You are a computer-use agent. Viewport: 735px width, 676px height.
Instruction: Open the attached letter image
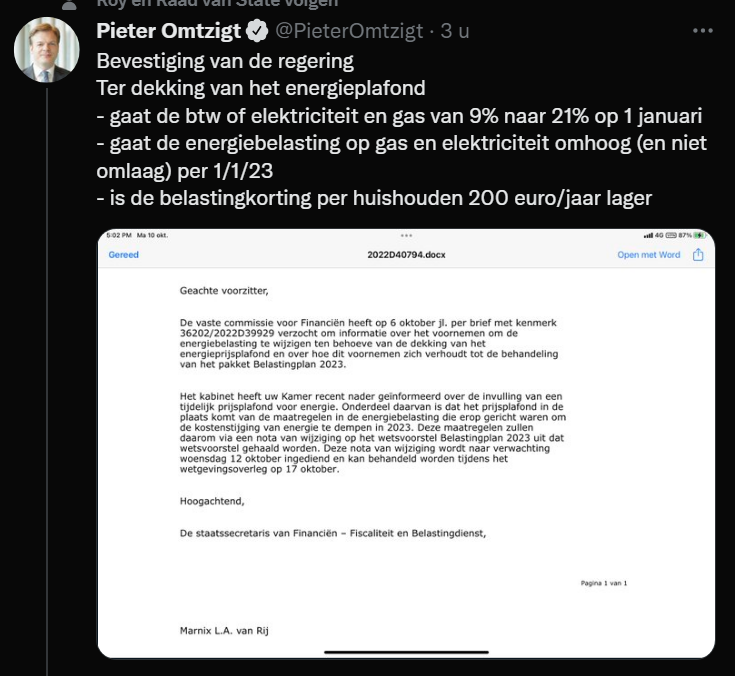coord(406,440)
